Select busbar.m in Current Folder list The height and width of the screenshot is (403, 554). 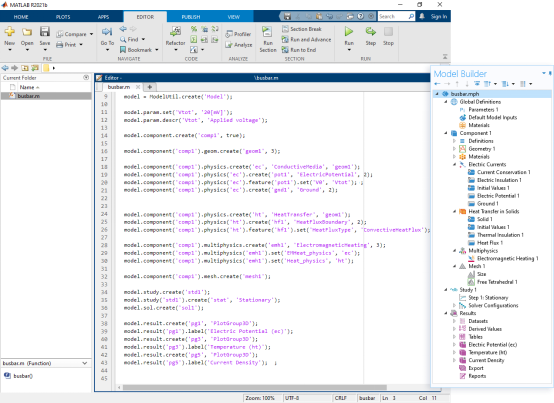46,96
